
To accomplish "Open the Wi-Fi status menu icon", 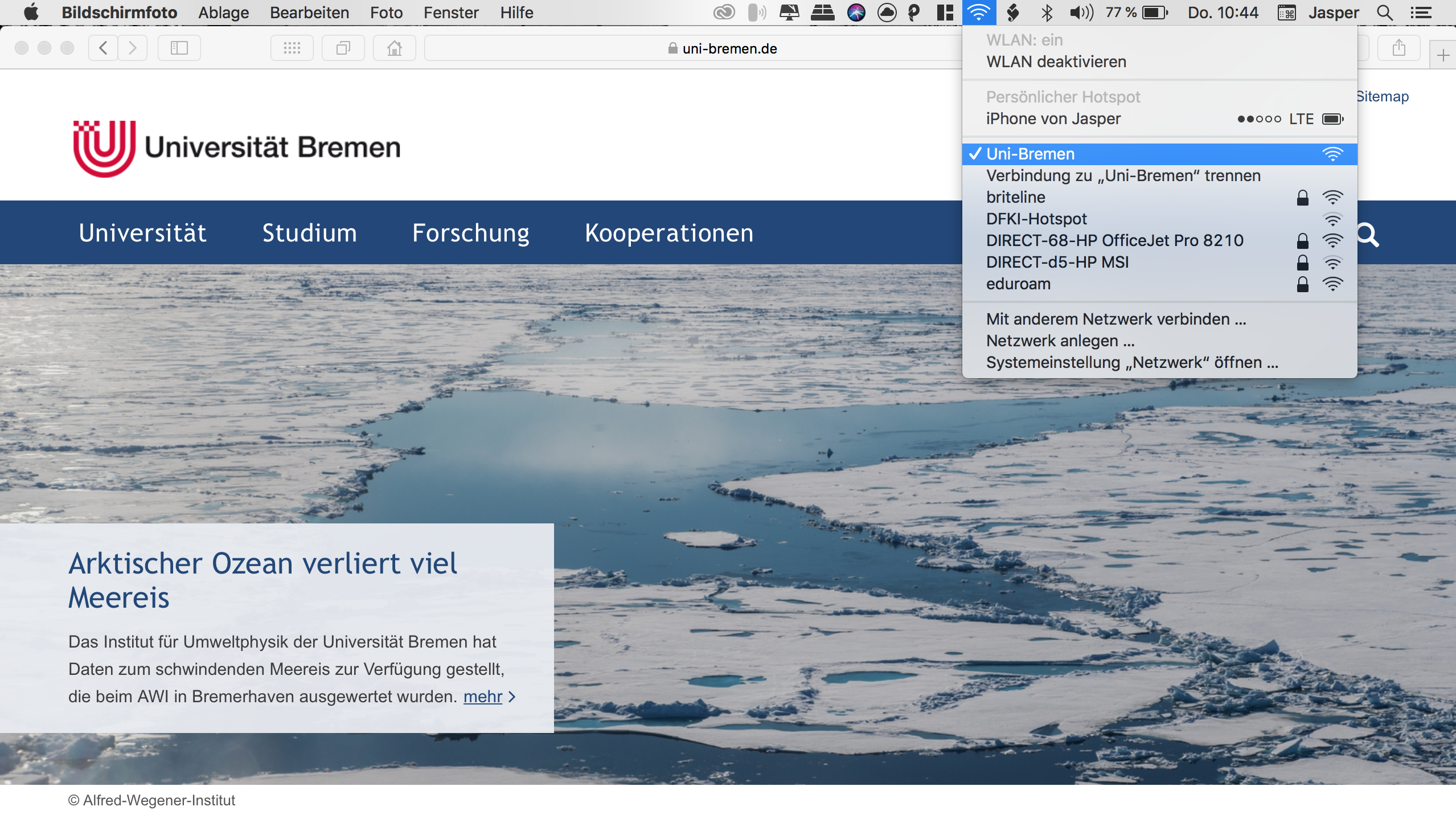I will tap(979, 13).
